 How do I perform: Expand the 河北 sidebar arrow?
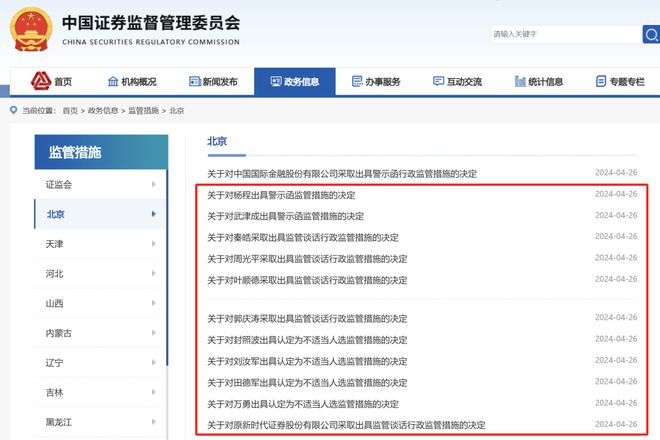154,273
